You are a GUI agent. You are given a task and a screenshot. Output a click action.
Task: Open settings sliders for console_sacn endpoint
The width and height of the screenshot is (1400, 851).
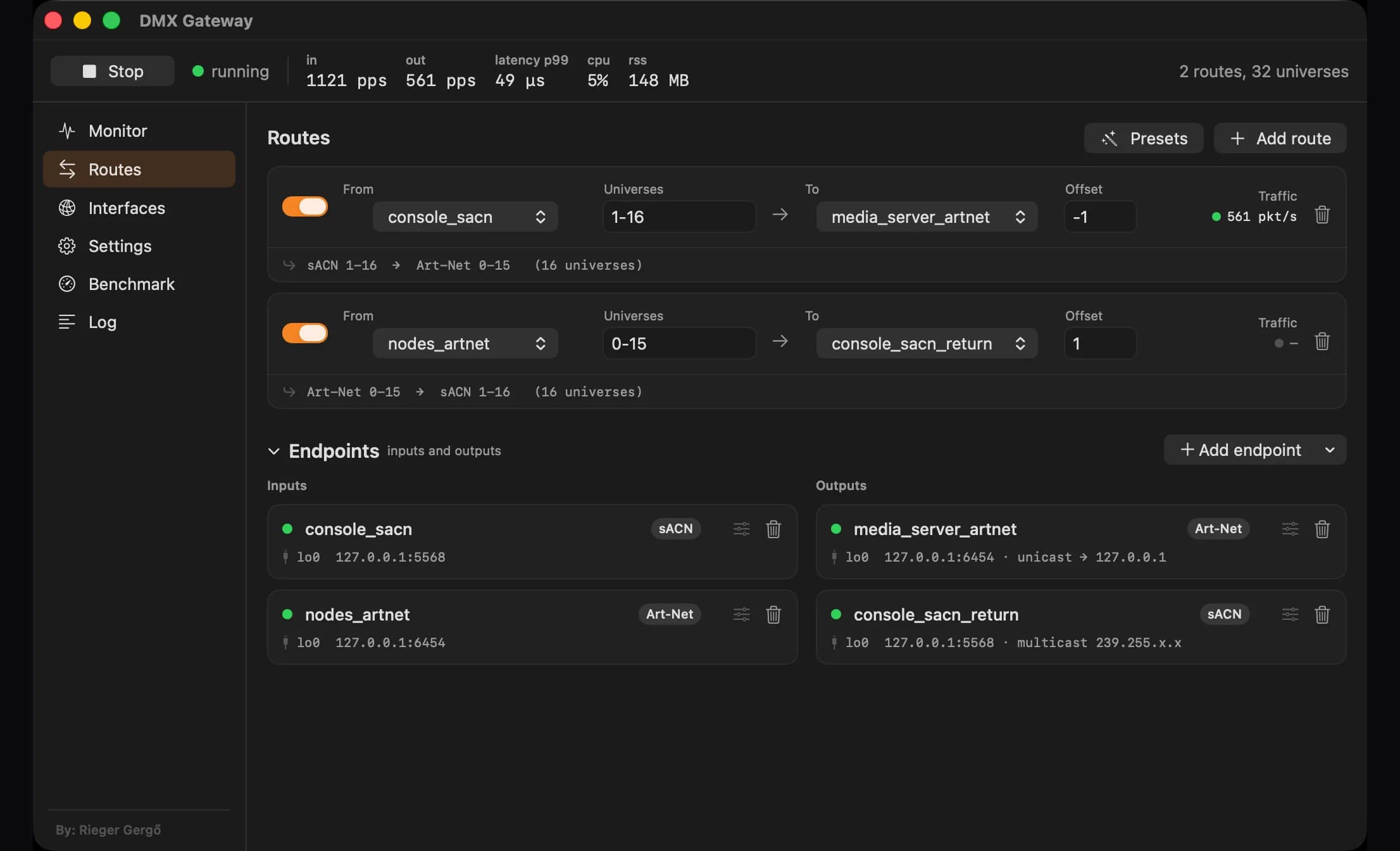coord(741,529)
